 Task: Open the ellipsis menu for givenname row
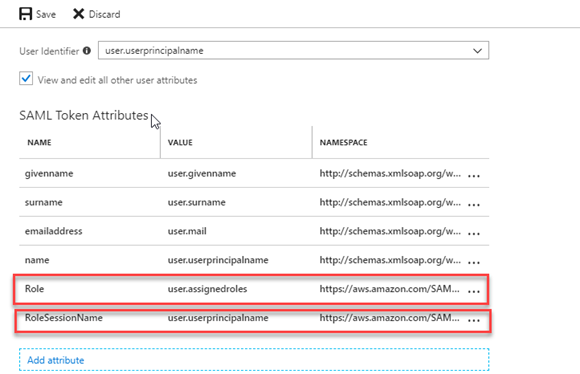pyautogui.click(x=474, y=176)
